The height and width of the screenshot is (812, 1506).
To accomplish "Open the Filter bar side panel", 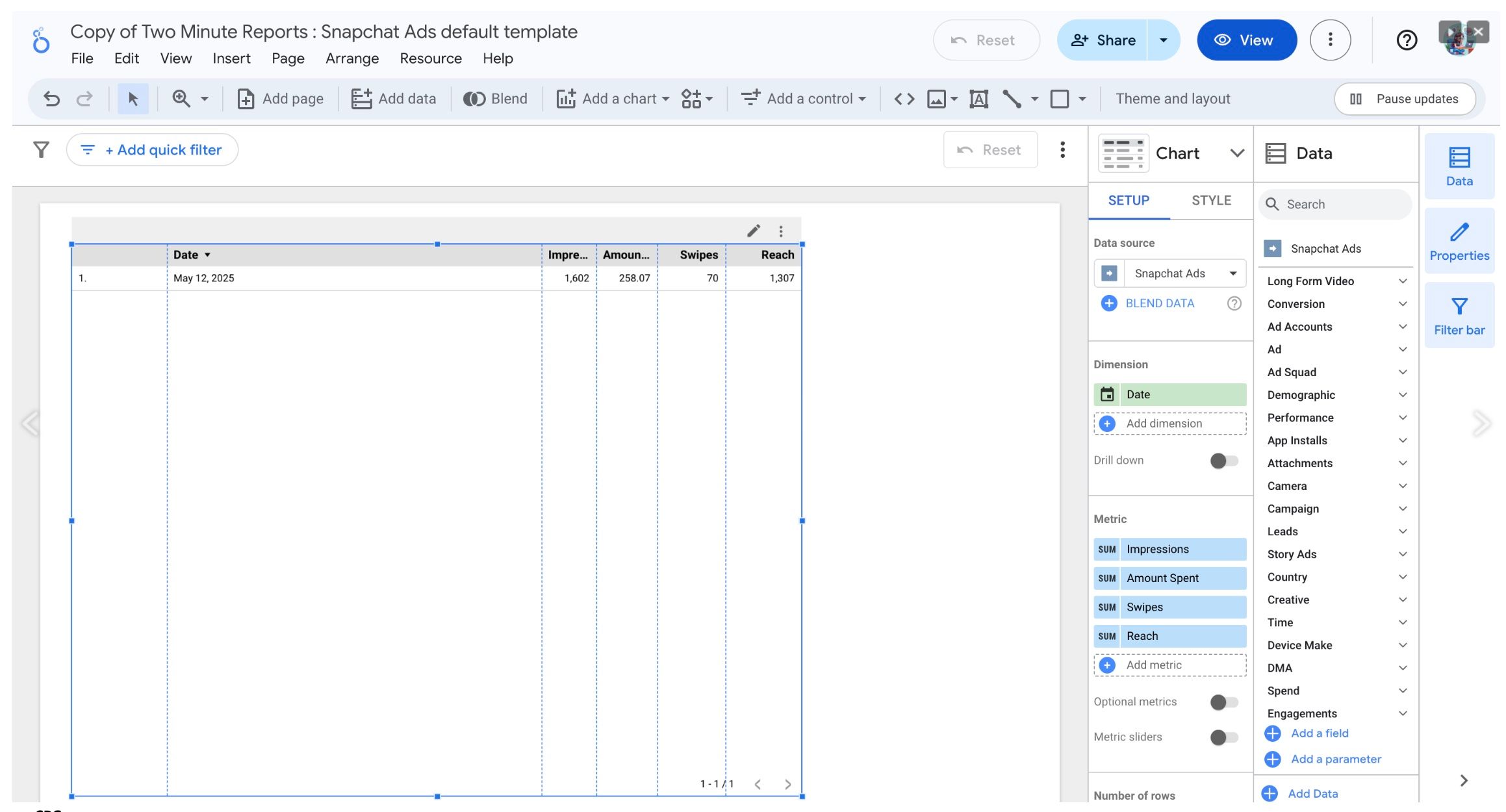I will [1459, 316].
